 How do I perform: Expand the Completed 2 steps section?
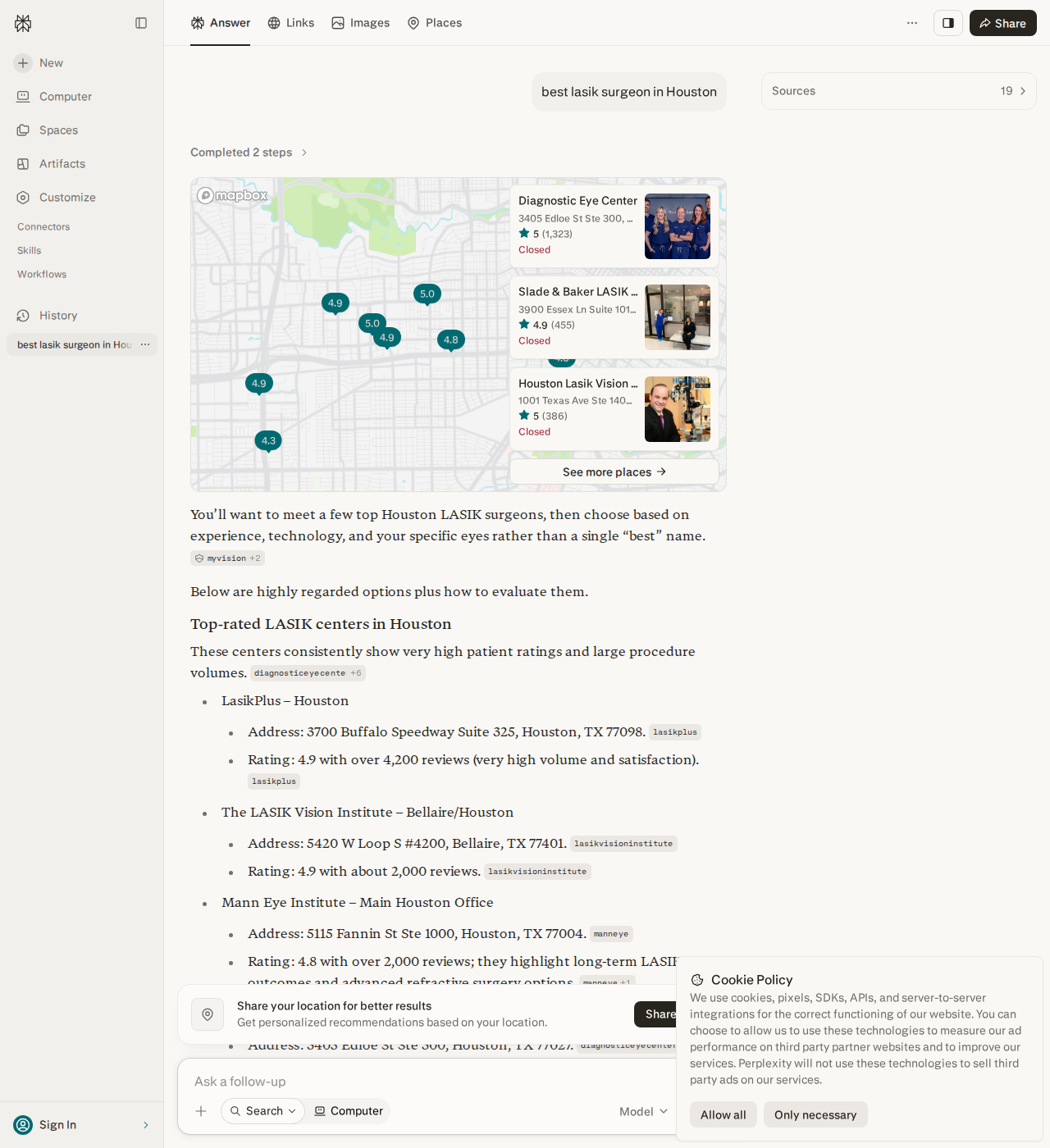click(x=249, y=153)
